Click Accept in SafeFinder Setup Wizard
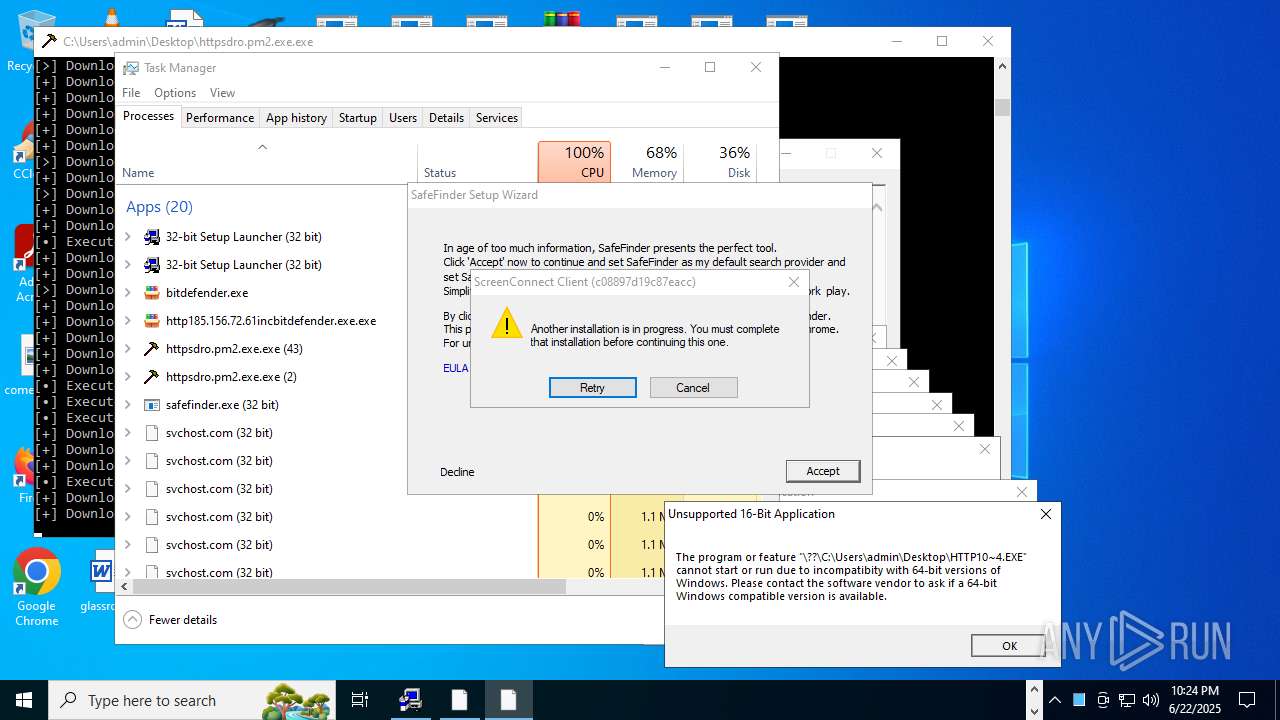This screenshot has width=1280, height=720. coord(823,471)
